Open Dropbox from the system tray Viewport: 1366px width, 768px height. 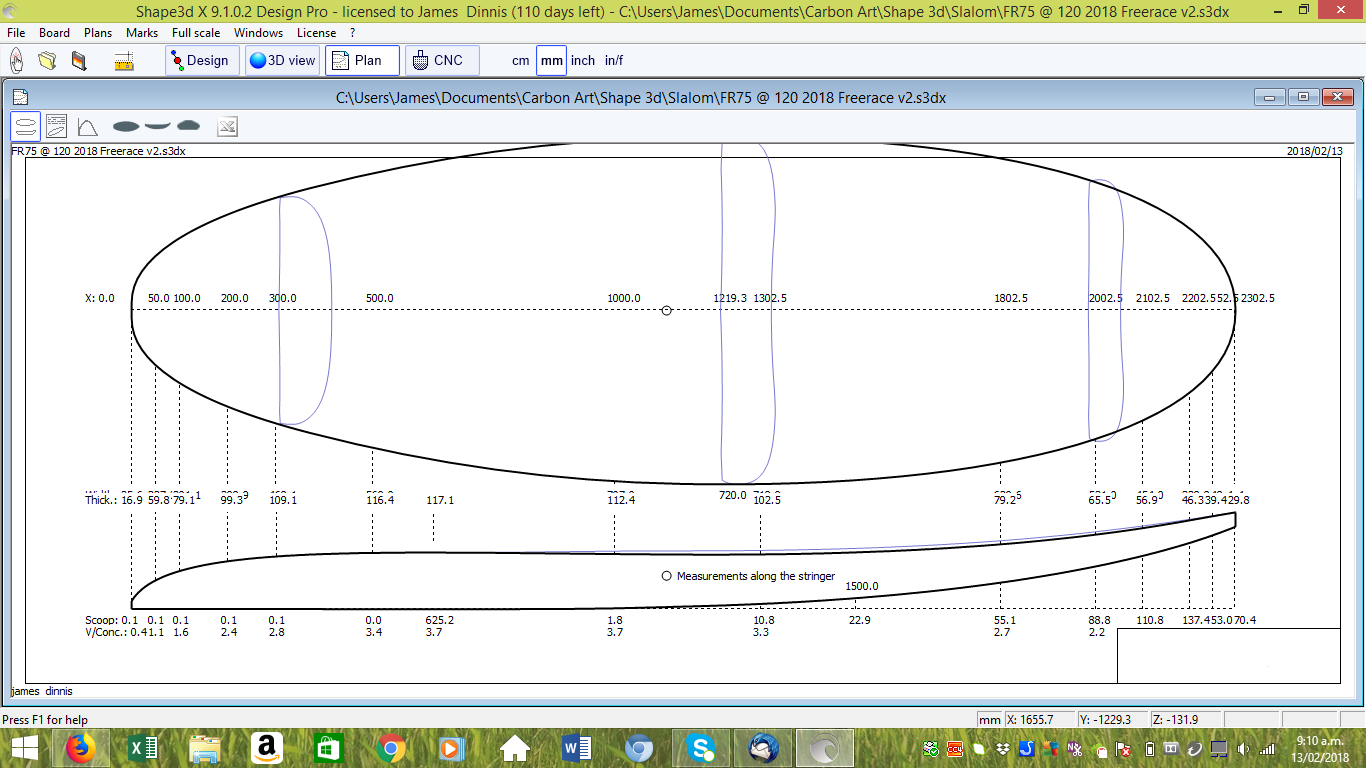tap(1003, 748)
